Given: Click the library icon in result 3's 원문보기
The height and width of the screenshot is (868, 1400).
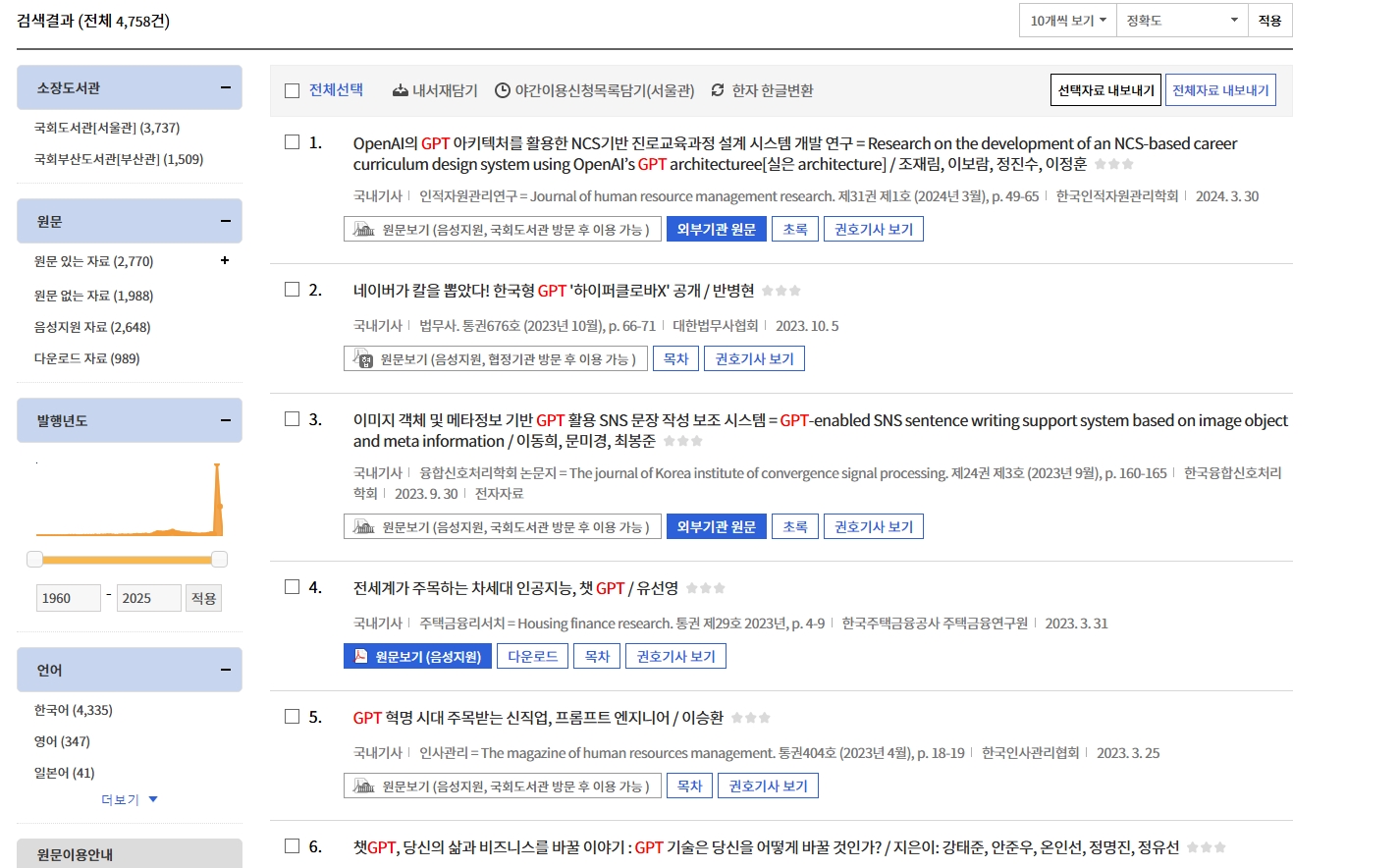Looking at the screenshot, I should click(x=364, y=527).
